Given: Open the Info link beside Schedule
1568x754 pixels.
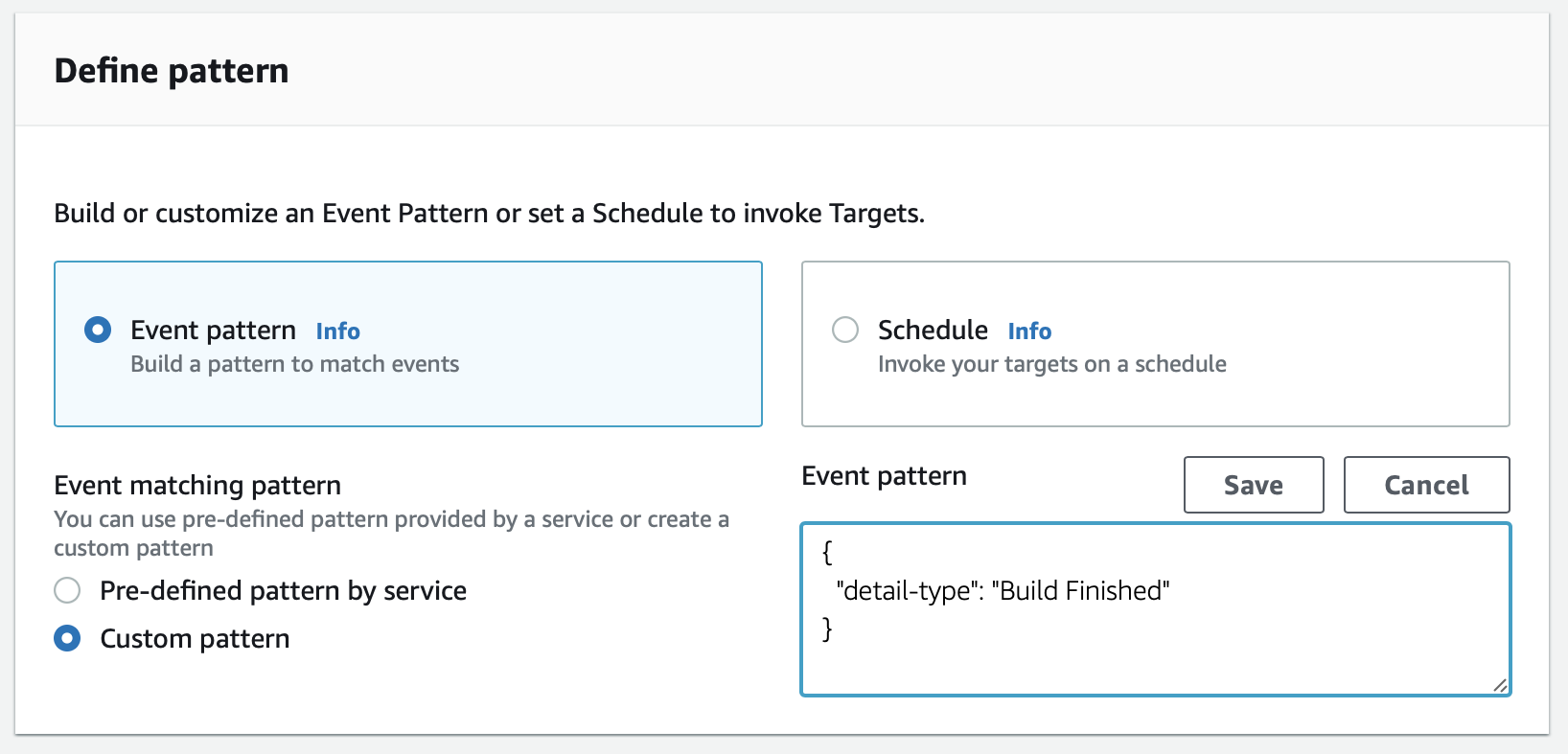Looking at the screenshot, I should [1029, 331].
